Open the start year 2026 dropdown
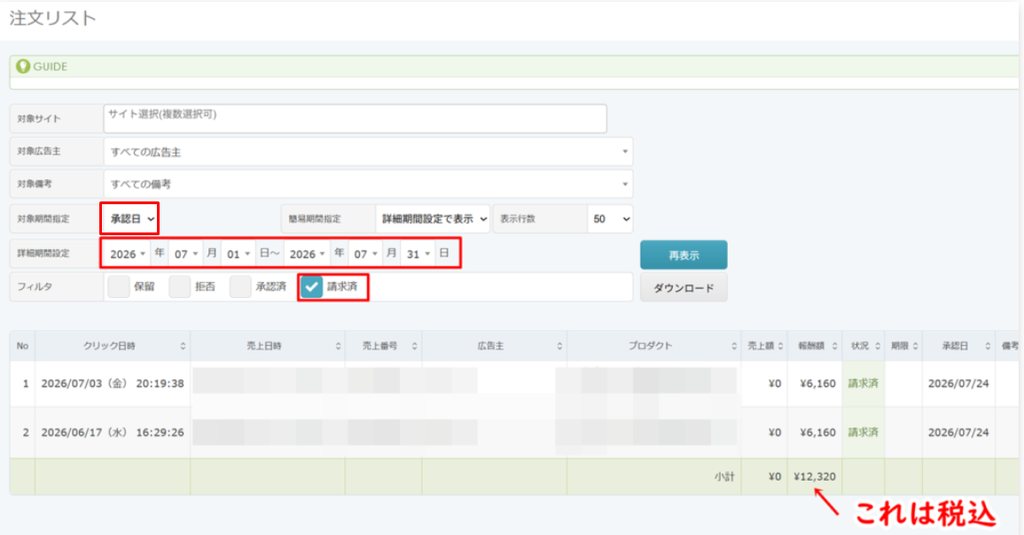 click(x=127, y=254)
